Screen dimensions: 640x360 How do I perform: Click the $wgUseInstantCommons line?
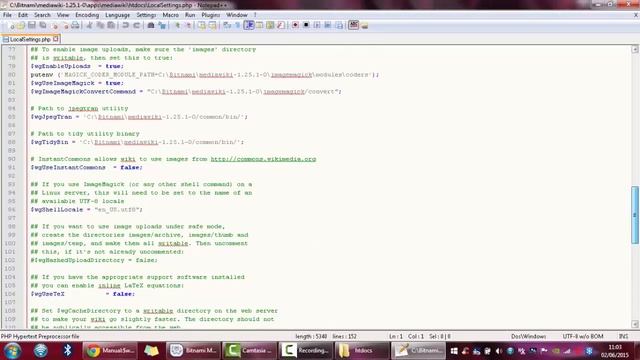(87, 167)
